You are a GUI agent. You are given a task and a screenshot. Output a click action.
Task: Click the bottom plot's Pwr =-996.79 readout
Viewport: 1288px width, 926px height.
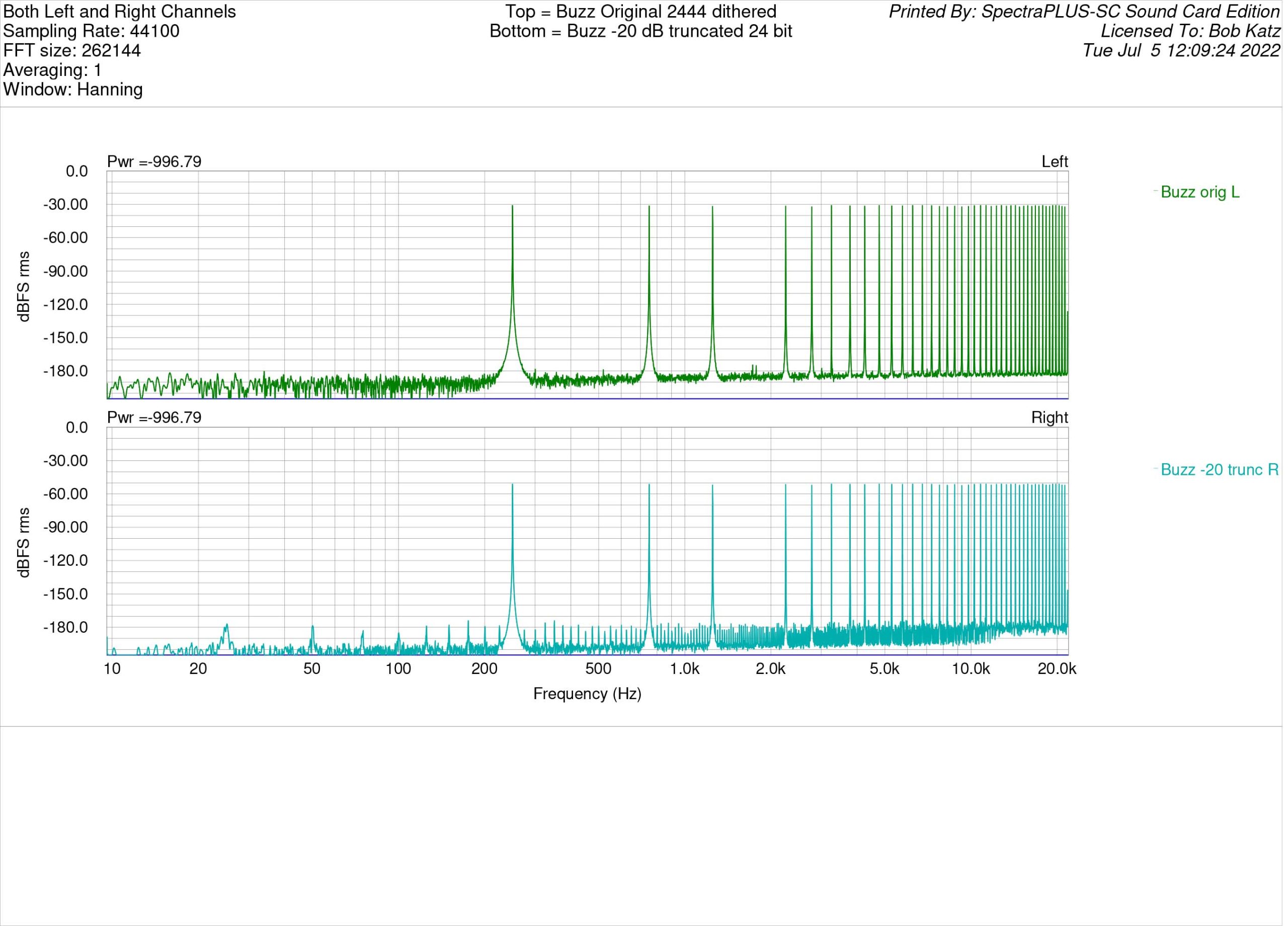click(154, 418)
